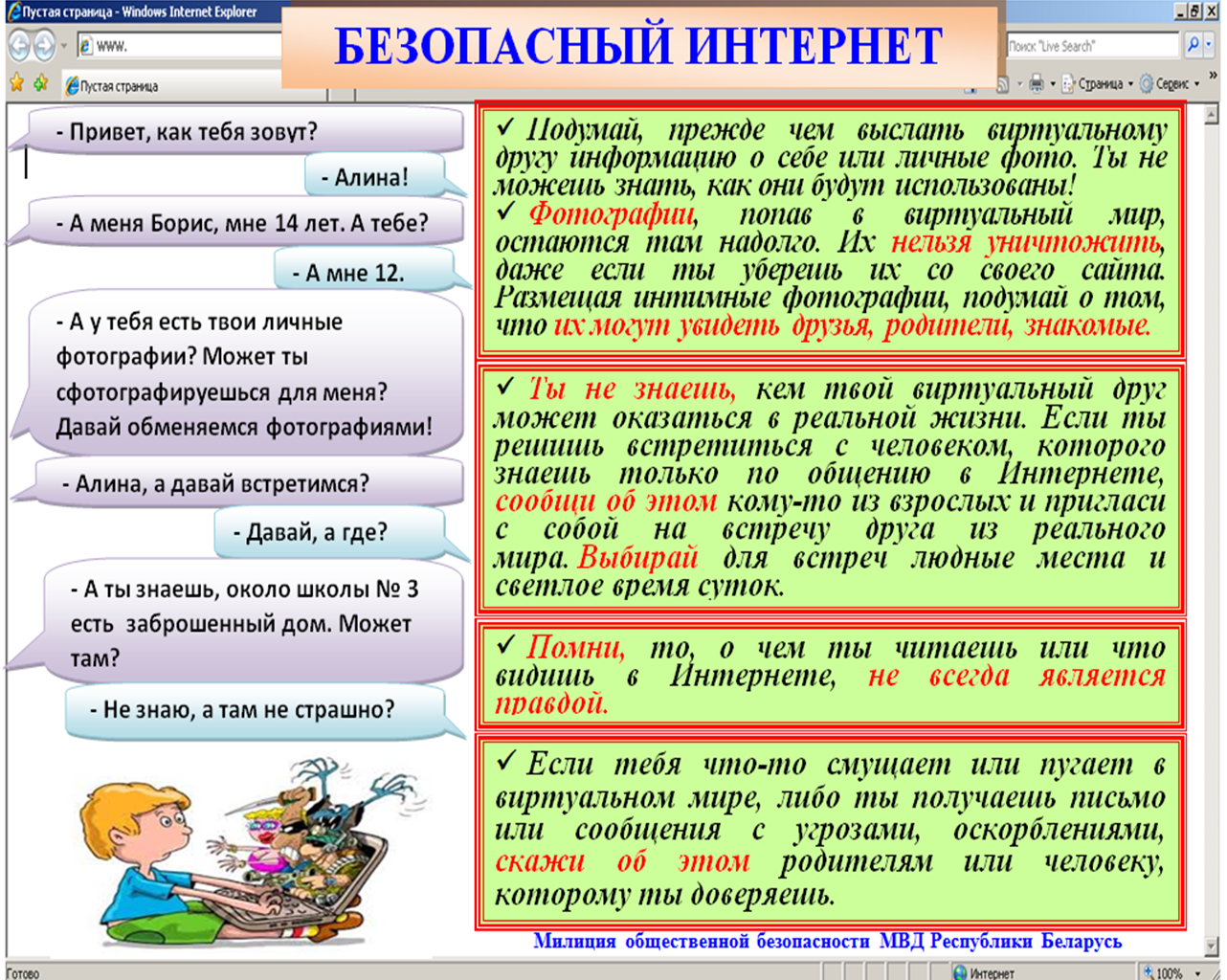Expand the toolbar overflow chevron
This screenshot has height=980, width=1227.
click(1214, 77)
